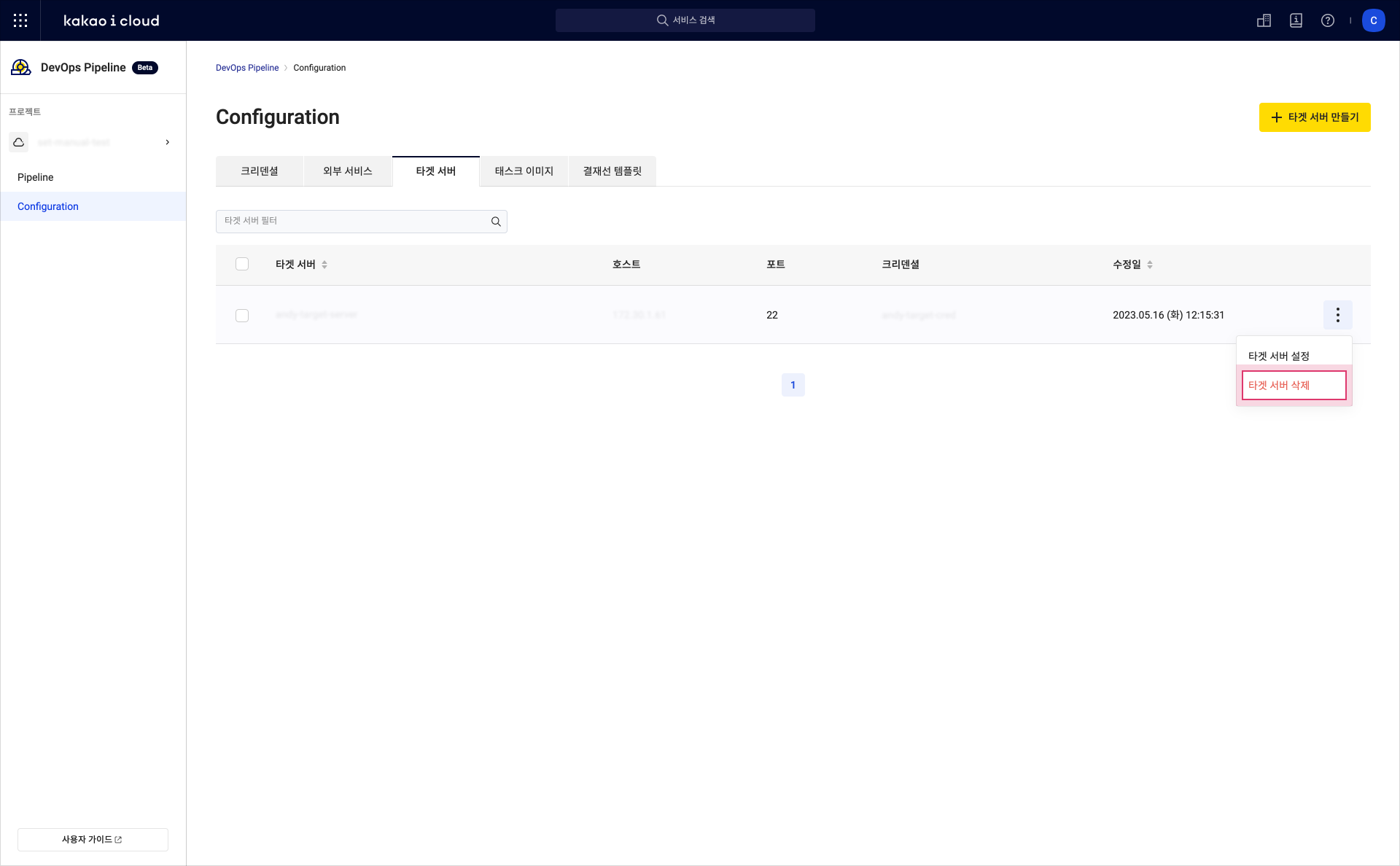
Task: Open the organization building icon
Action: tap(1264, 20)
